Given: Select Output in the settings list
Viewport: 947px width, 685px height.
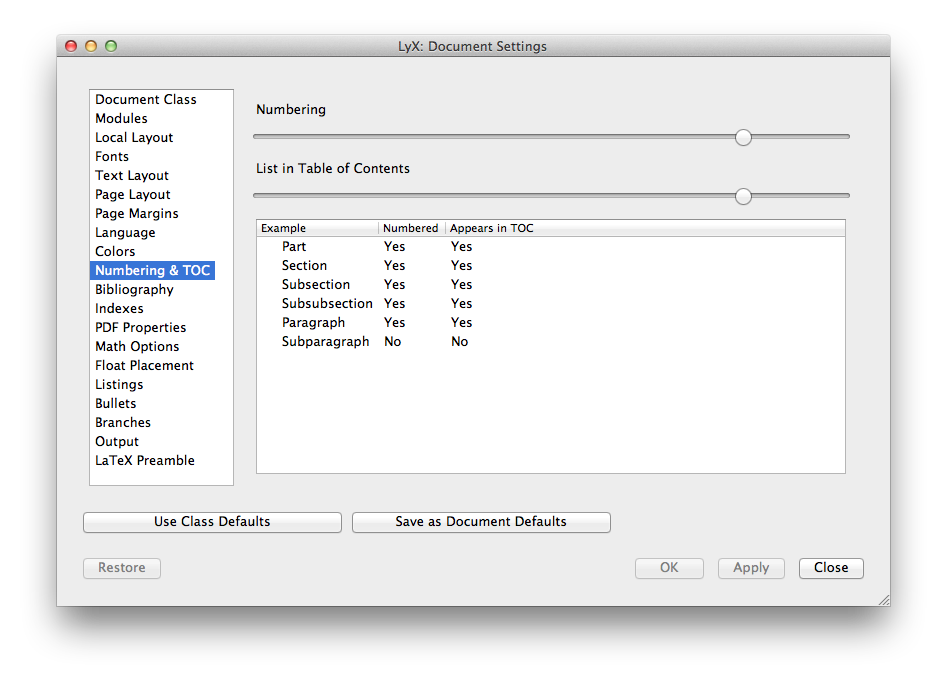Looking at the screenshot, I should [x=117, y=442].
